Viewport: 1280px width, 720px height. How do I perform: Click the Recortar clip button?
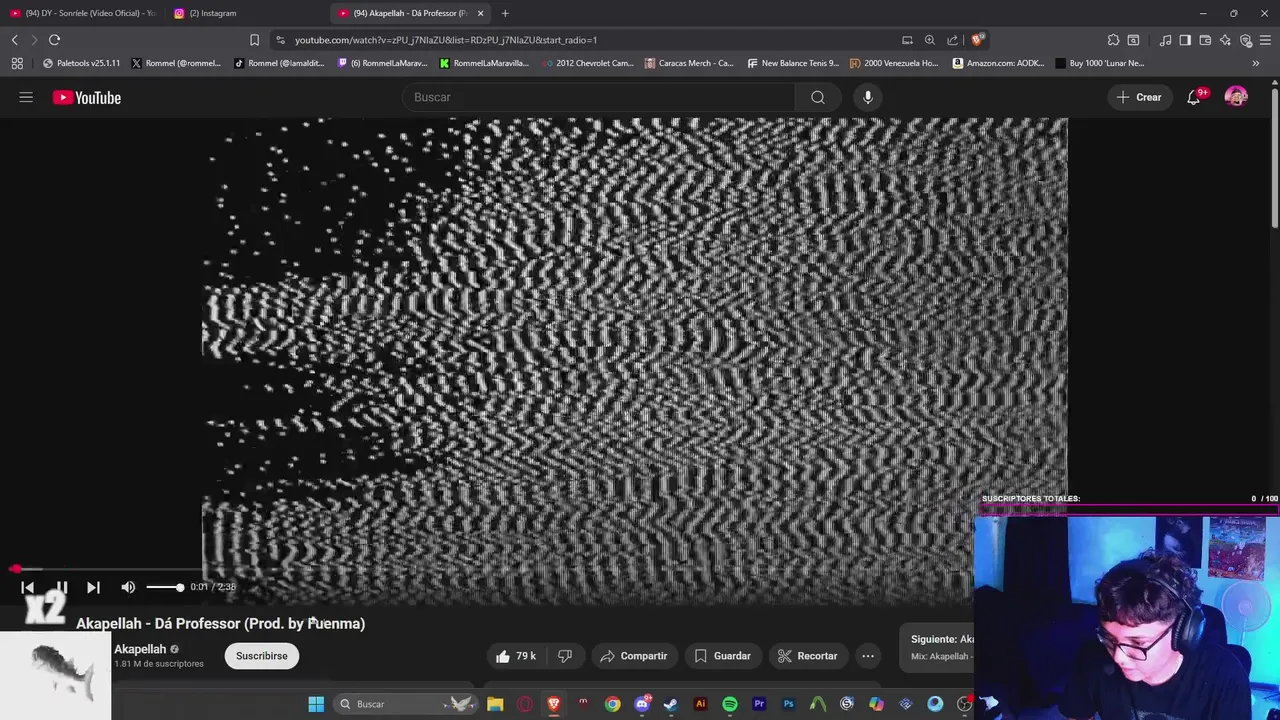click(x=808, y=656)
